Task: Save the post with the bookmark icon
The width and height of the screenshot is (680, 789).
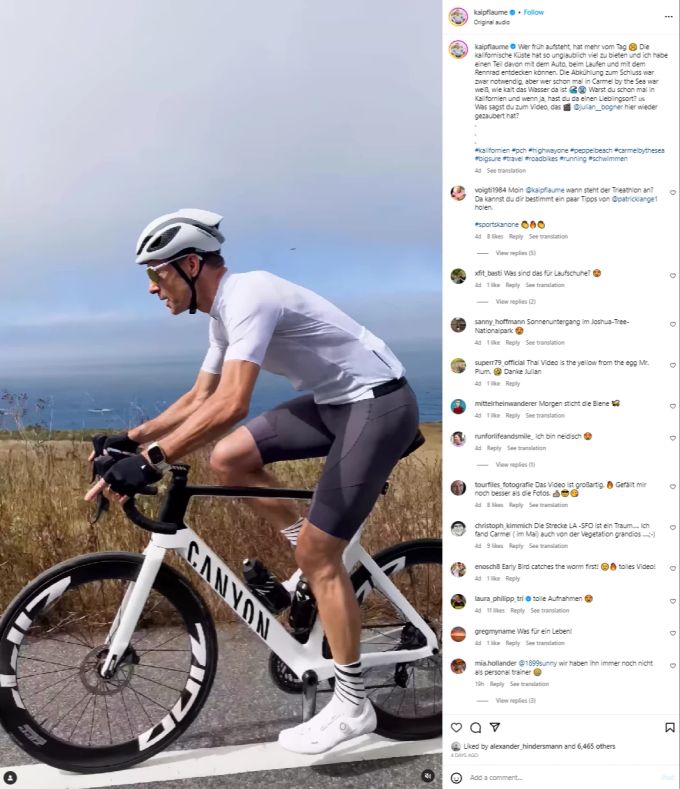Action: tap(669, 728)
